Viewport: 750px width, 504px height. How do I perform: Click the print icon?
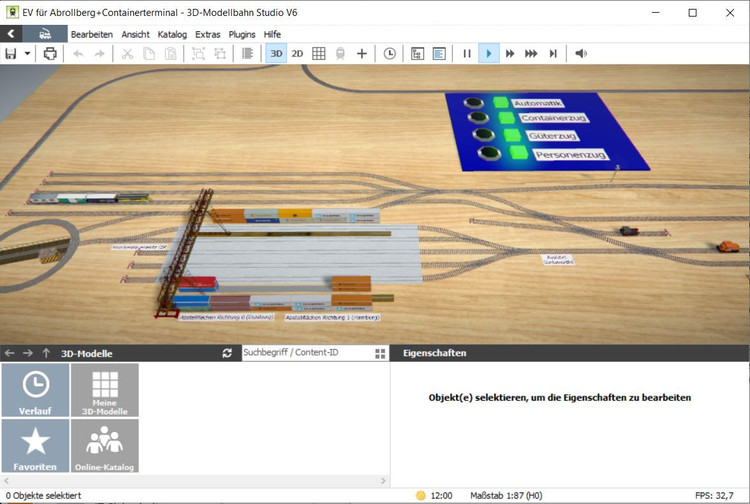(50, 54)
